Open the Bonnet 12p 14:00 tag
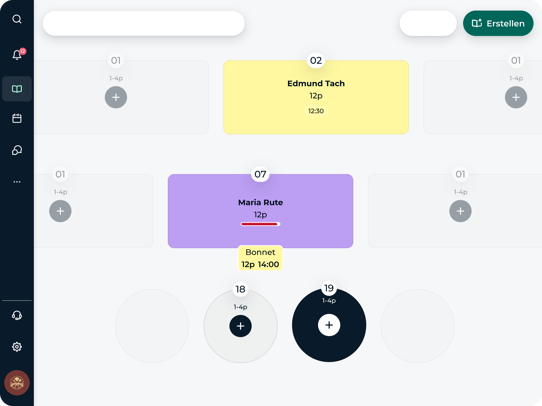 (260, 258)
